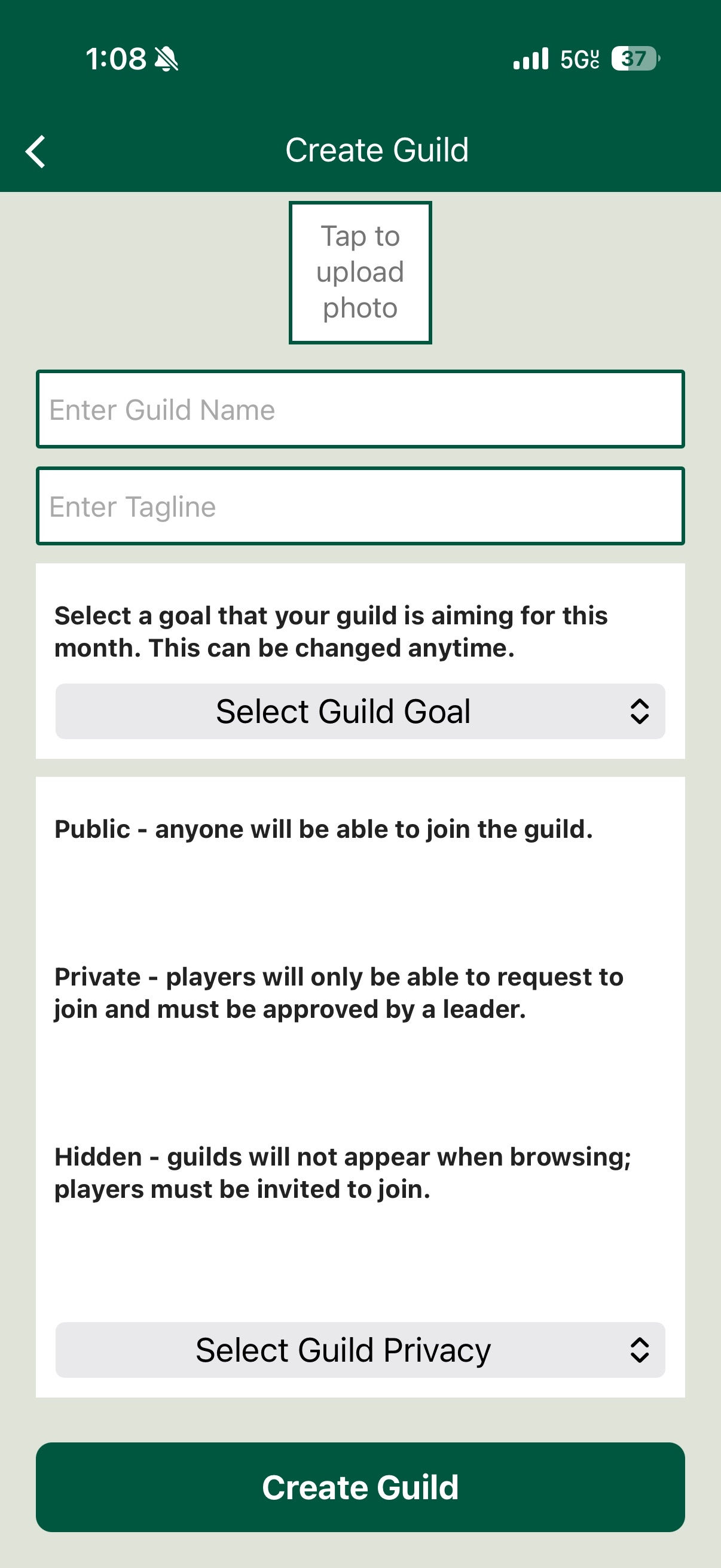The image size is (721, 1568).
Task: Tap the Public privacy description text
Action: 323,829
